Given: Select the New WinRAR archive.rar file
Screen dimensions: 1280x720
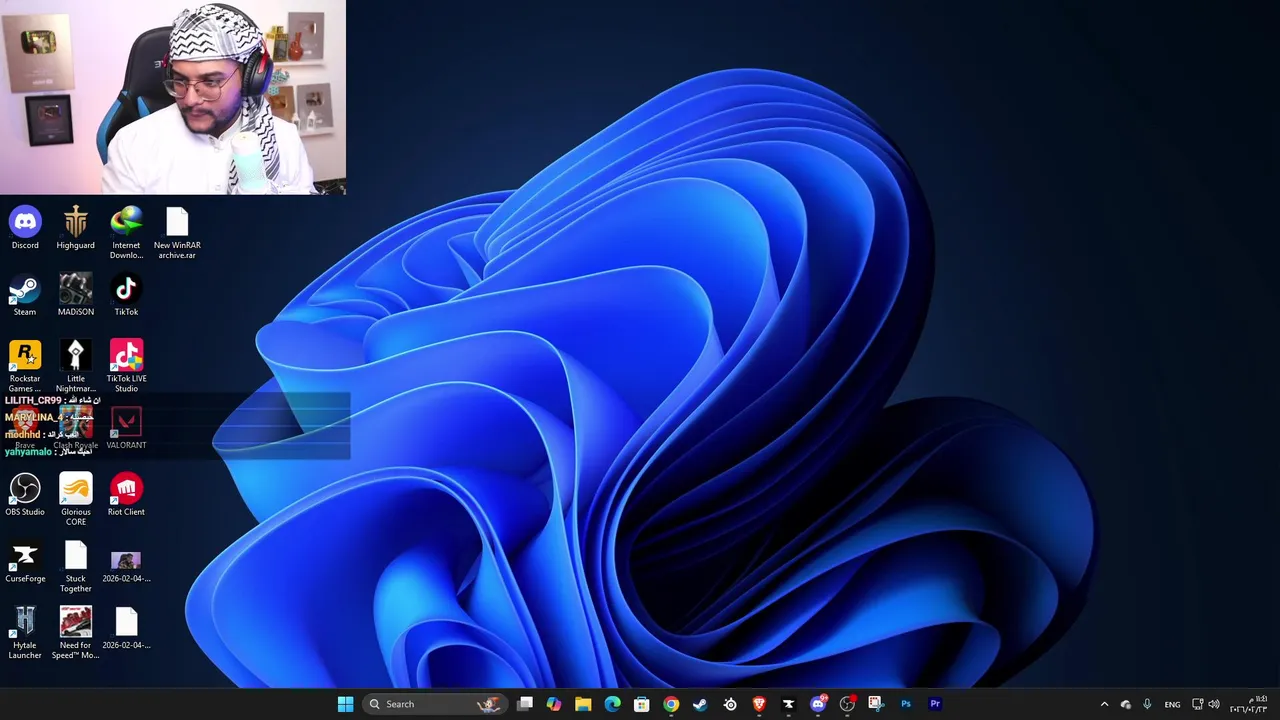Looking at the screenshot, I should point(177,233).
